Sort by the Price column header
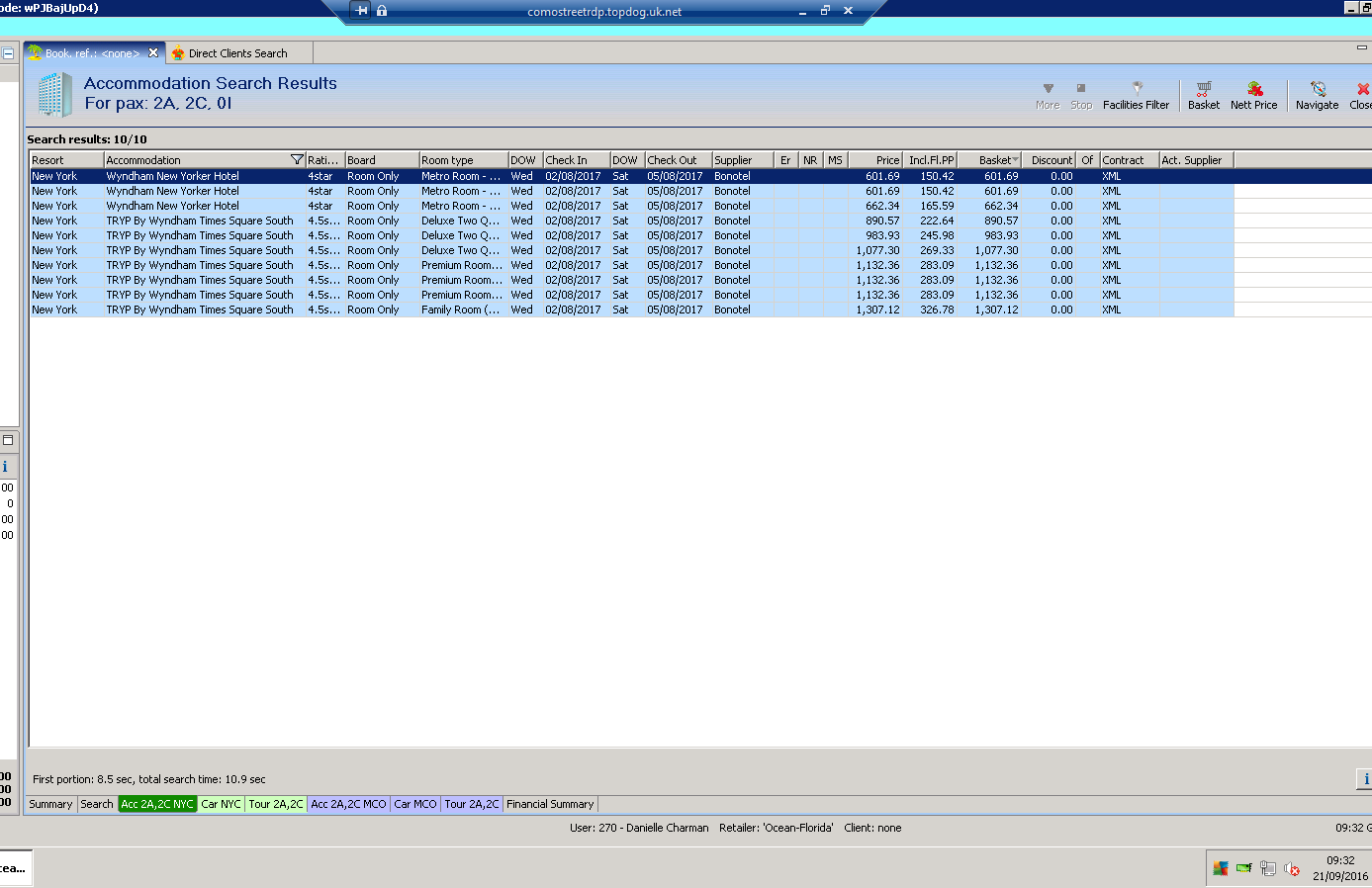This screenshot has height=888, width=1372. pyautogui.click(x=875, y=160)
